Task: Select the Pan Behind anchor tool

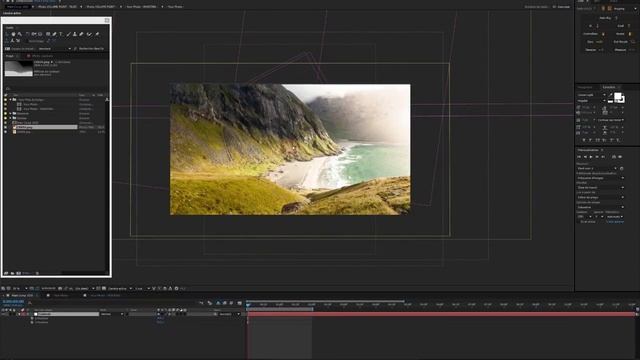Action: tap(40, 34)
